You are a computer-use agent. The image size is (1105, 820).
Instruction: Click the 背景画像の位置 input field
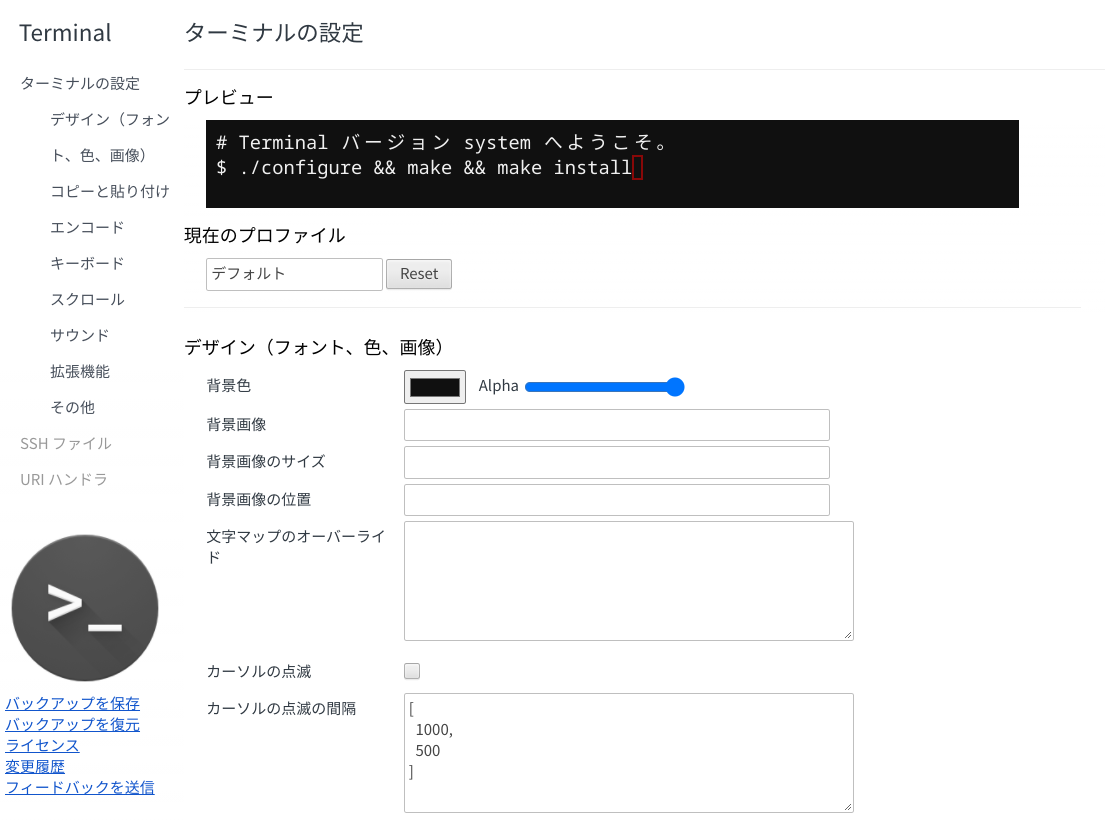617,499
